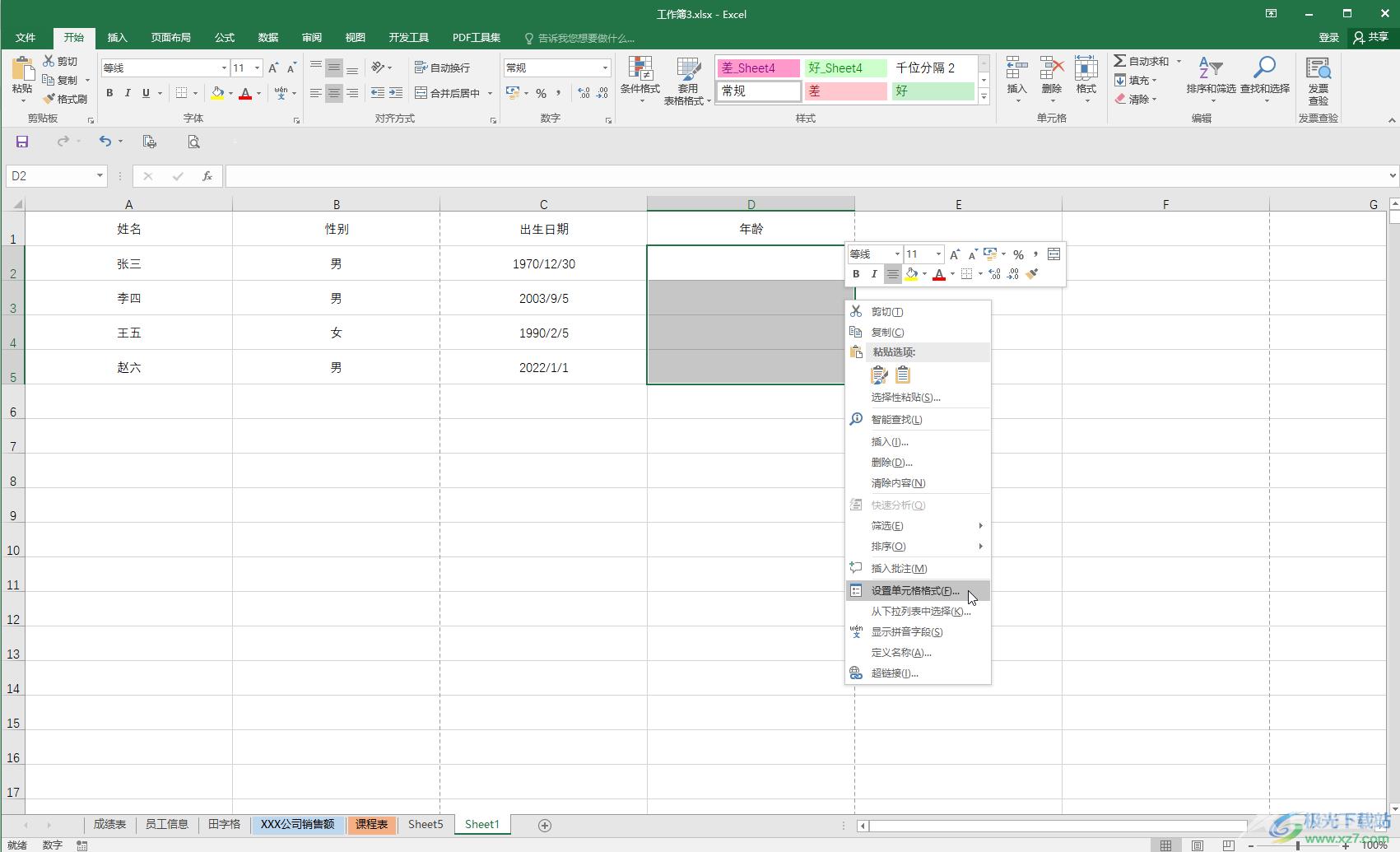1400x852 pixels.
Task: Click format painter in mini toolbar
Action: (x=1032, y=274)
